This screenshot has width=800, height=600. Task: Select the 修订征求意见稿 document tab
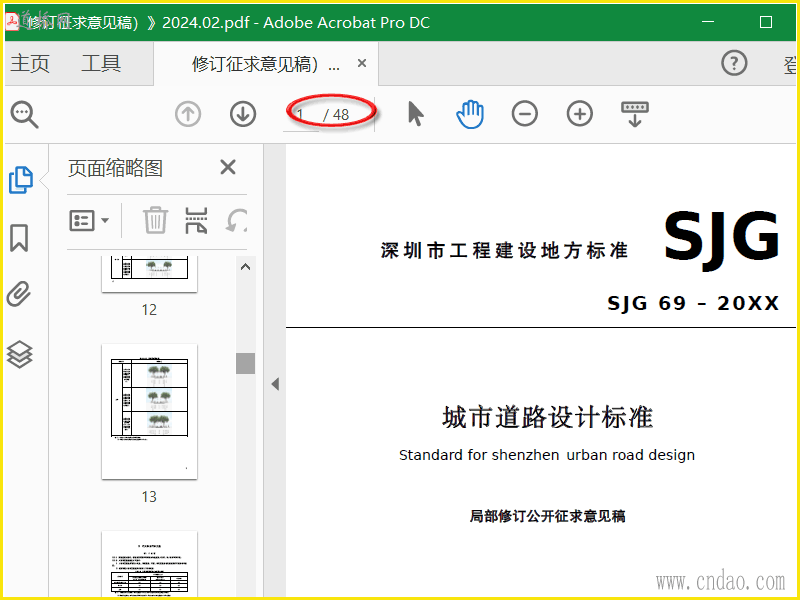tap(265, 64)
